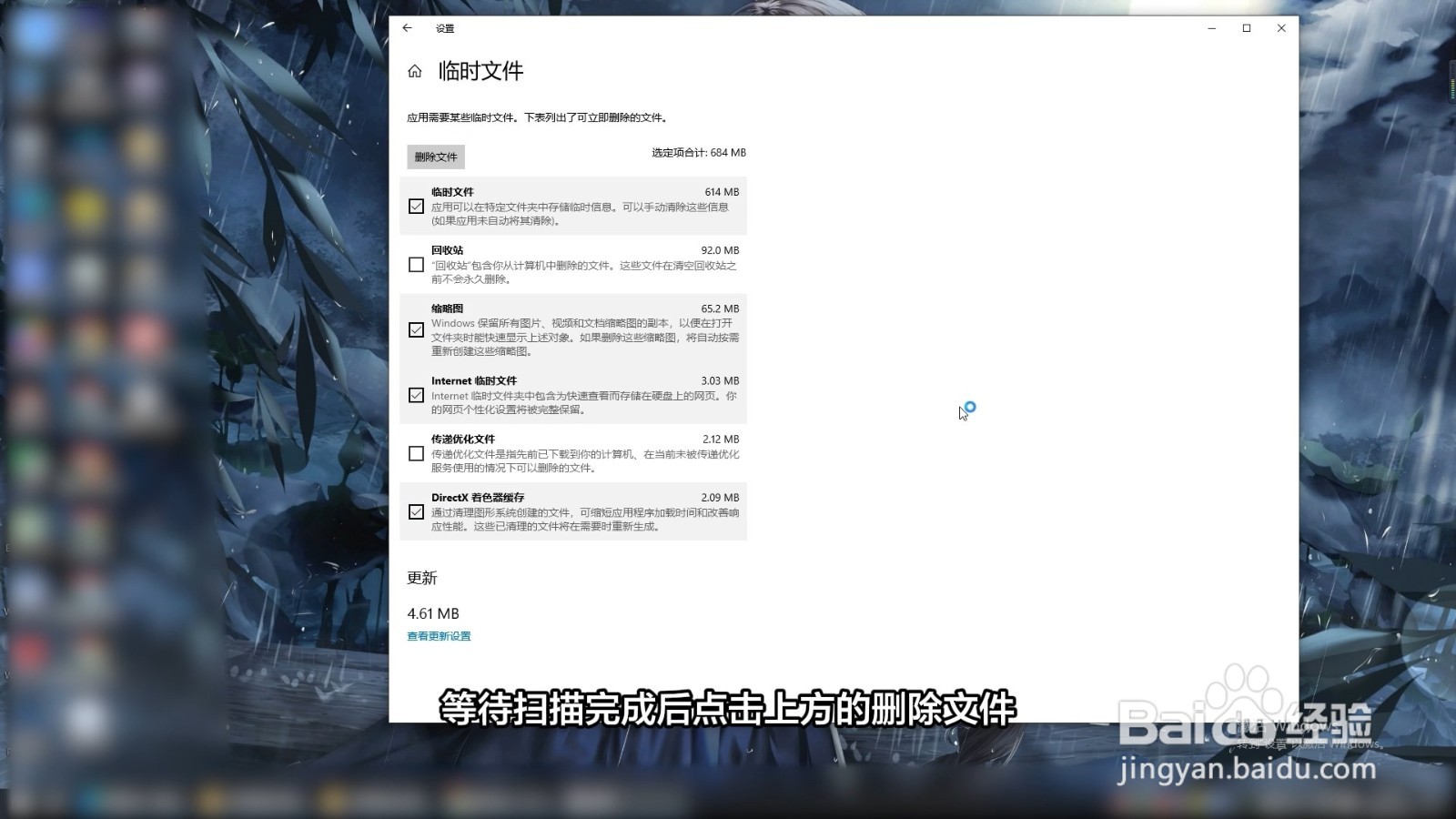Uncheck the 临时文件 checkbox
This screenshot has width=1456, height=819.
point(416,207)
